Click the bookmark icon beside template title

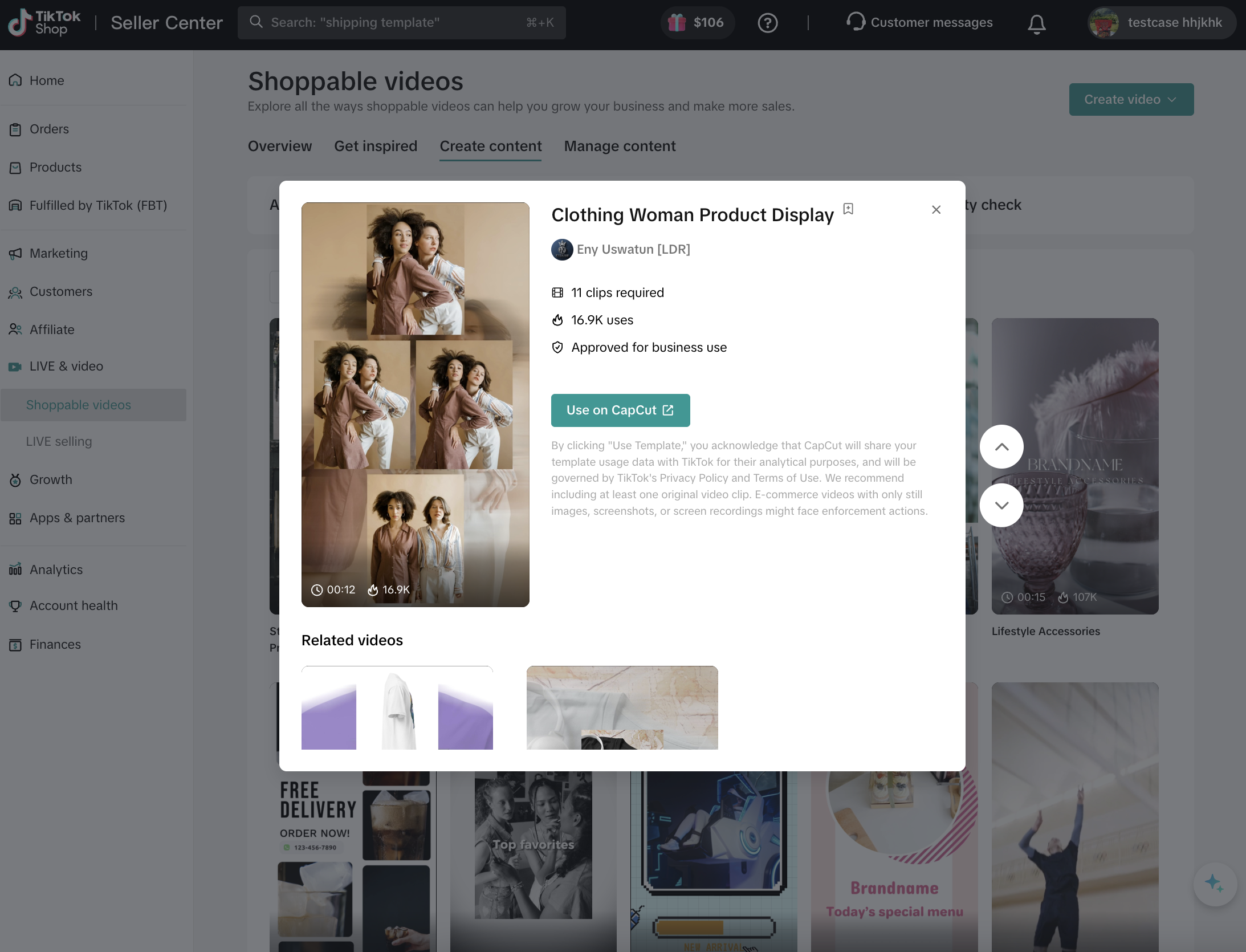click(848, 209)
